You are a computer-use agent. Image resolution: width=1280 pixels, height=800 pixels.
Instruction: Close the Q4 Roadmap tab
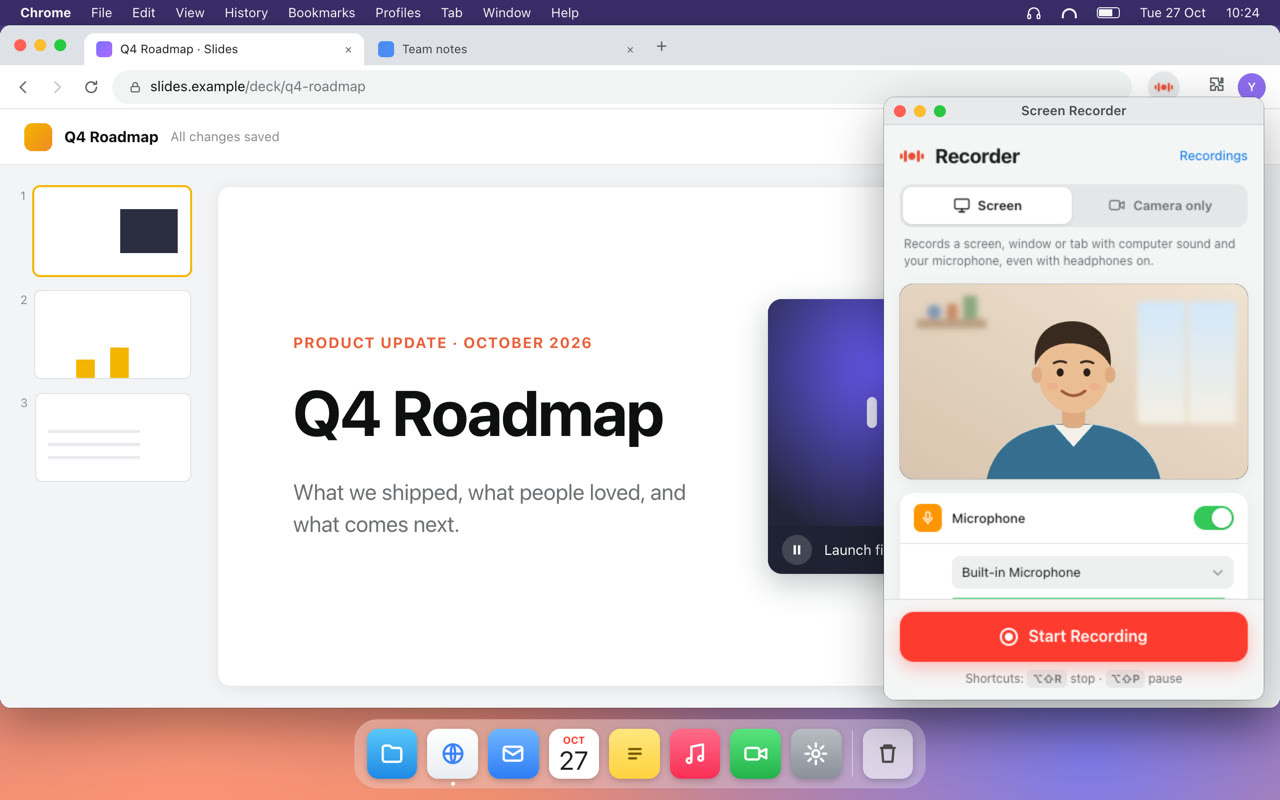pos(348,49)
